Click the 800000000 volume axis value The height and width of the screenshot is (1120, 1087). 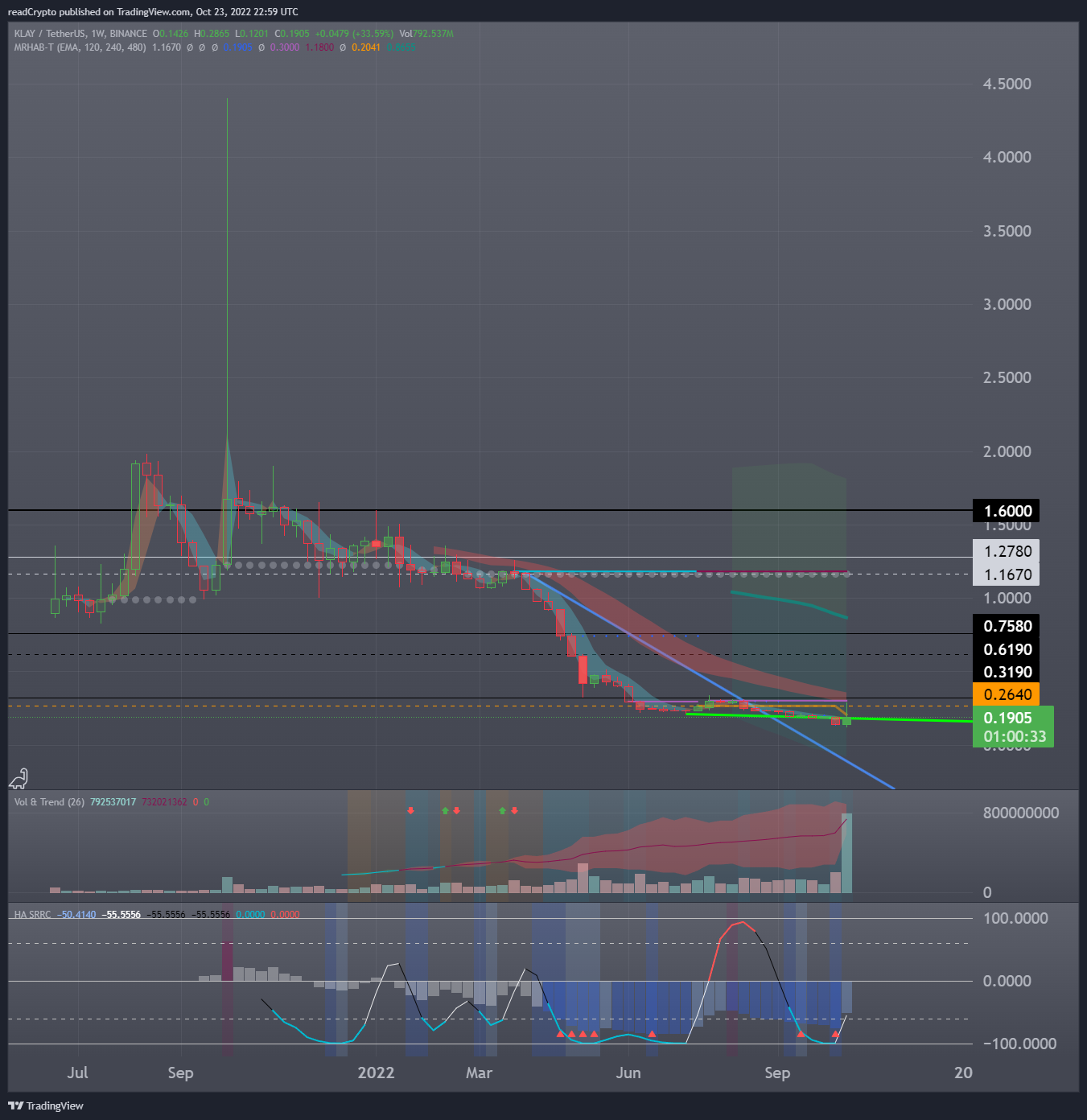[x=1021, y=813]
